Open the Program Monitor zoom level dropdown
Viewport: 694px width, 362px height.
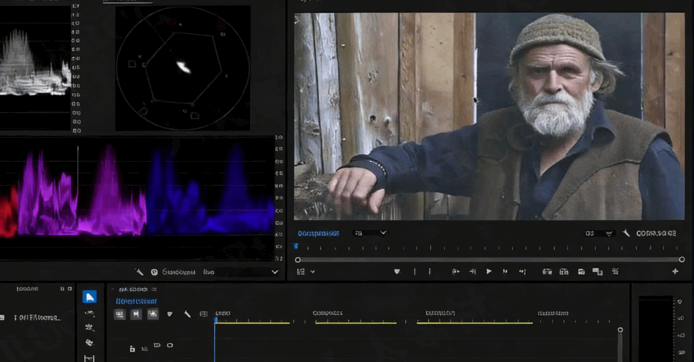[x=370, y=233]
